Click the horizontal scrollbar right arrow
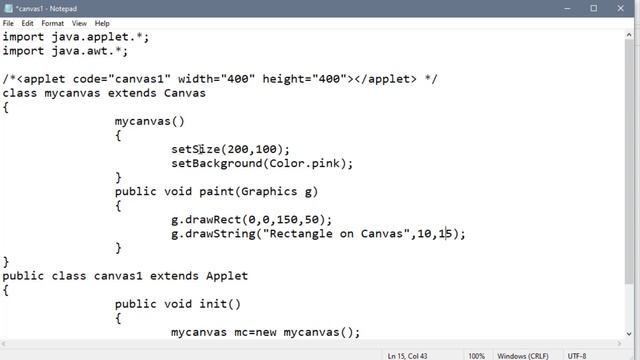 [x=620, y=344]
